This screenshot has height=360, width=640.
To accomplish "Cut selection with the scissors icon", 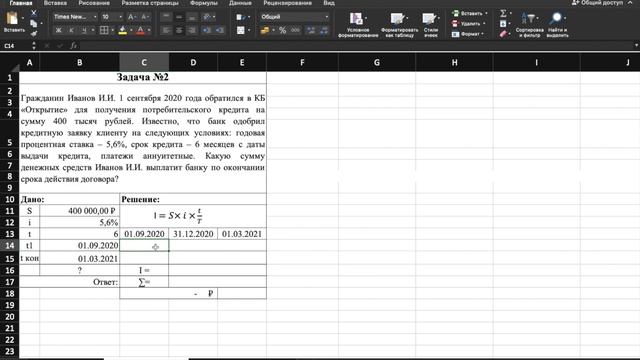I will coord(34,13).
